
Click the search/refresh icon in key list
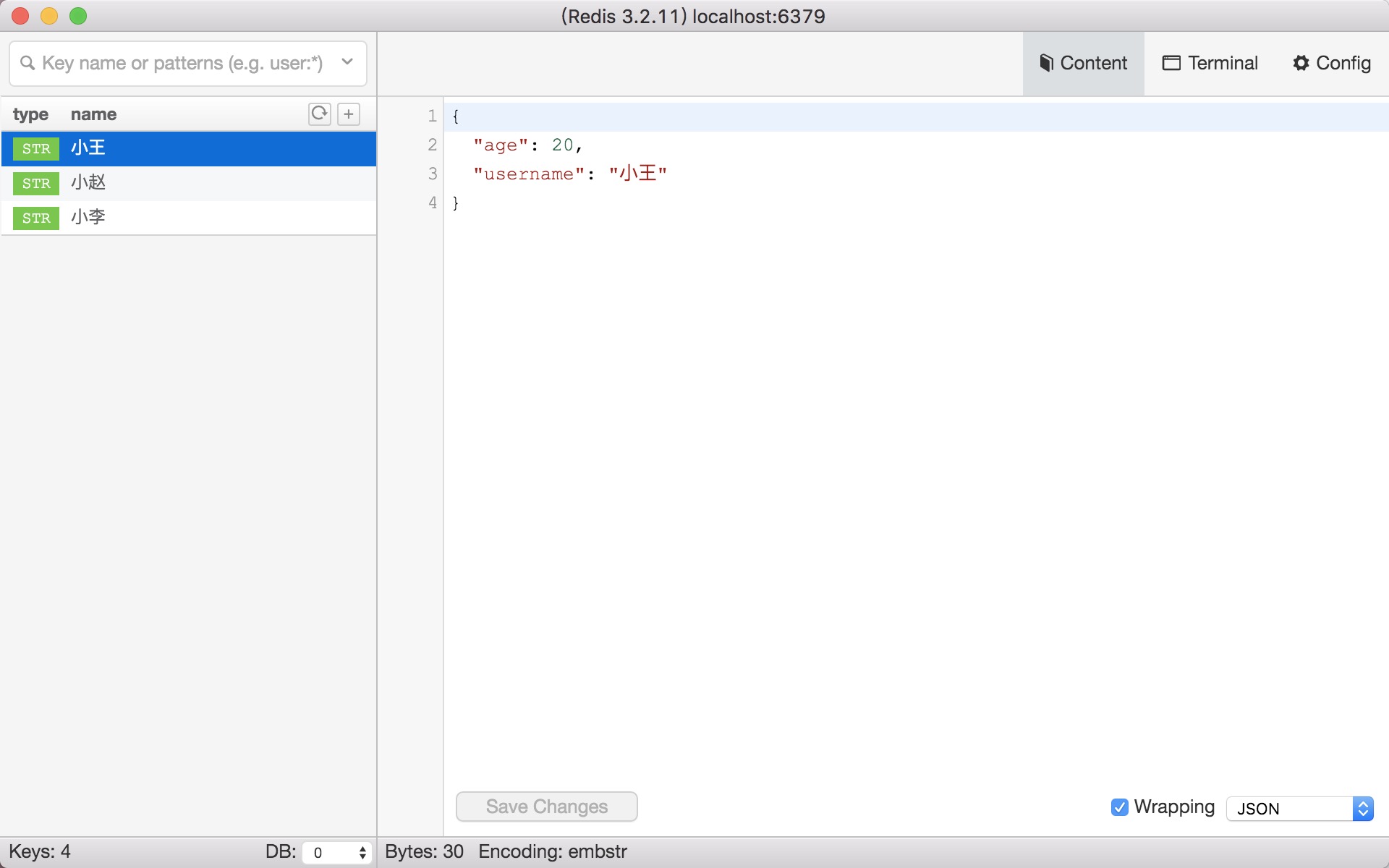click(320, 113)
